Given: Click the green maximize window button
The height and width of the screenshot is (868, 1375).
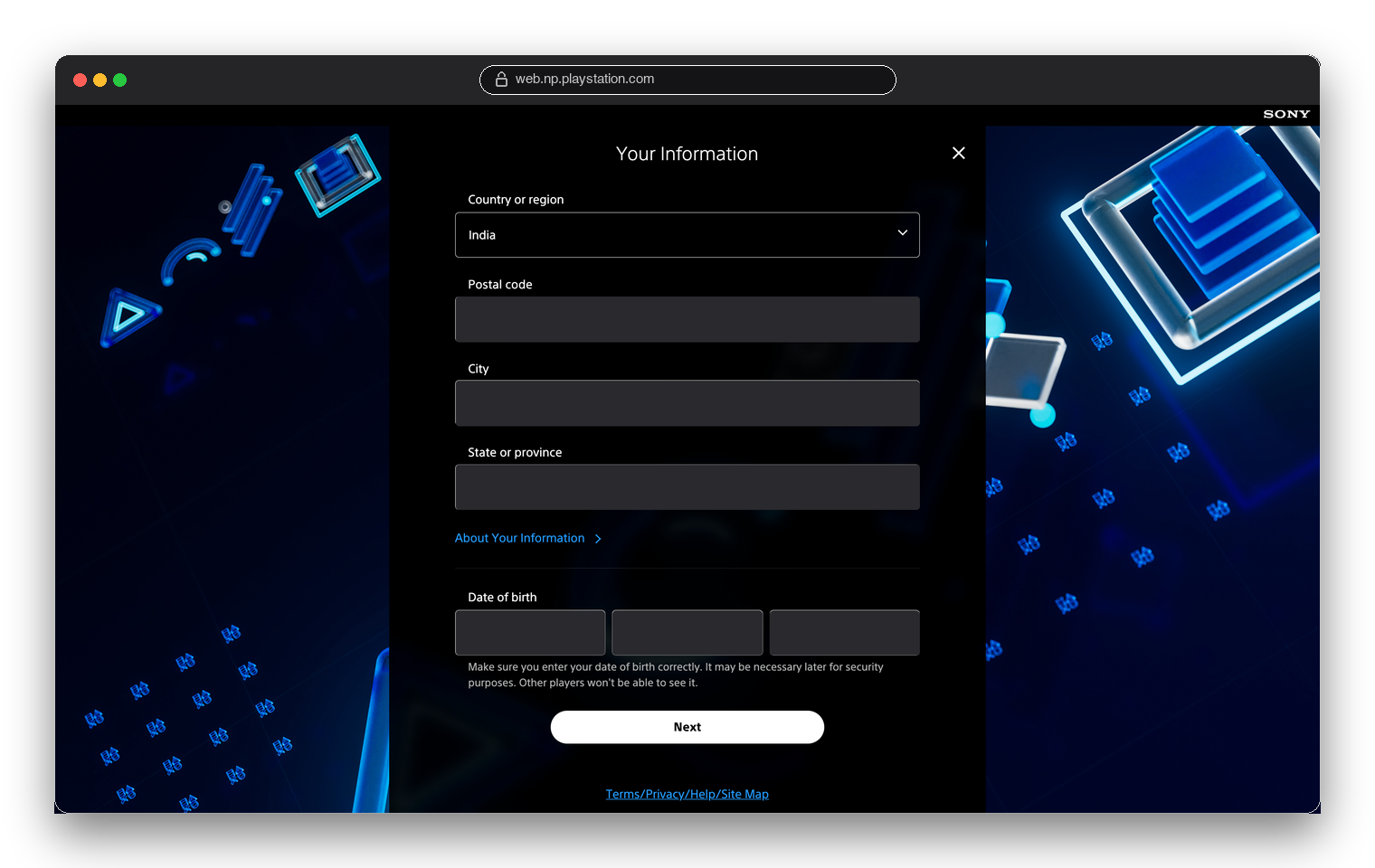Looking at the screenshot, I should point(119,80).
